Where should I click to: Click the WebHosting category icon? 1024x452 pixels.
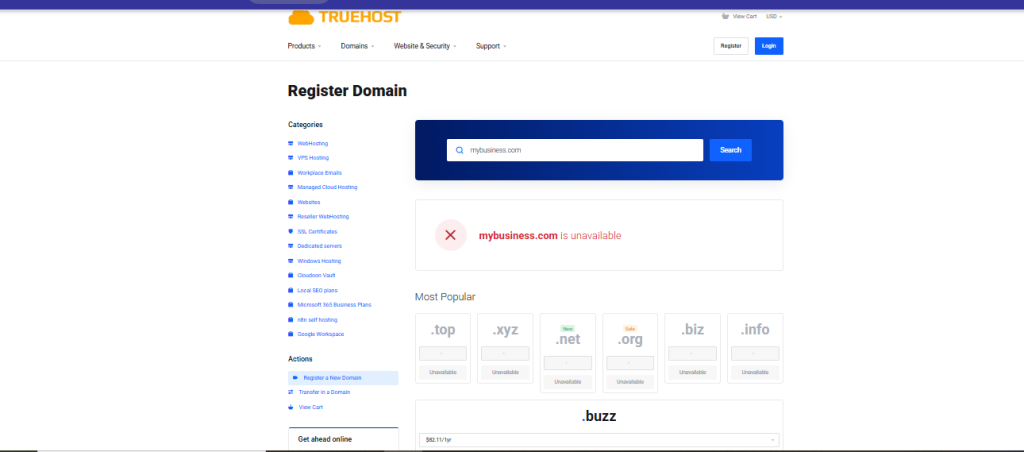click(291, 143)
